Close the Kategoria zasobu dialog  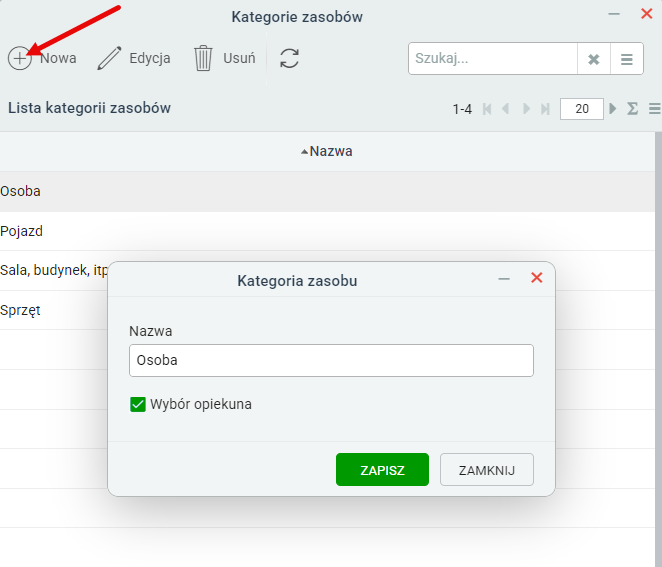tap(537, 278)
